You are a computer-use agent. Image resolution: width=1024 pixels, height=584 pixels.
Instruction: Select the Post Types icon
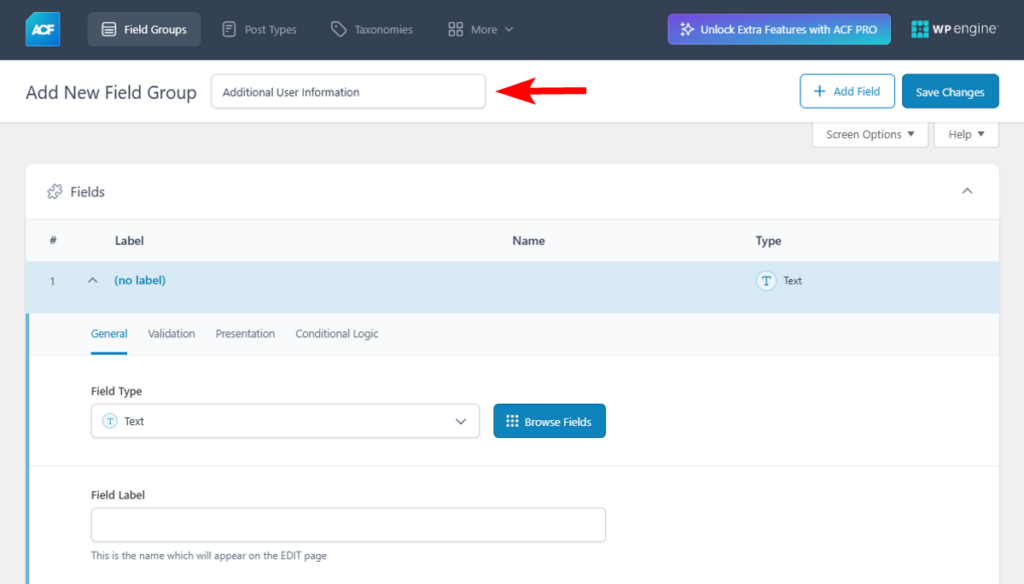pyautogui.click(x=229, y=29)
